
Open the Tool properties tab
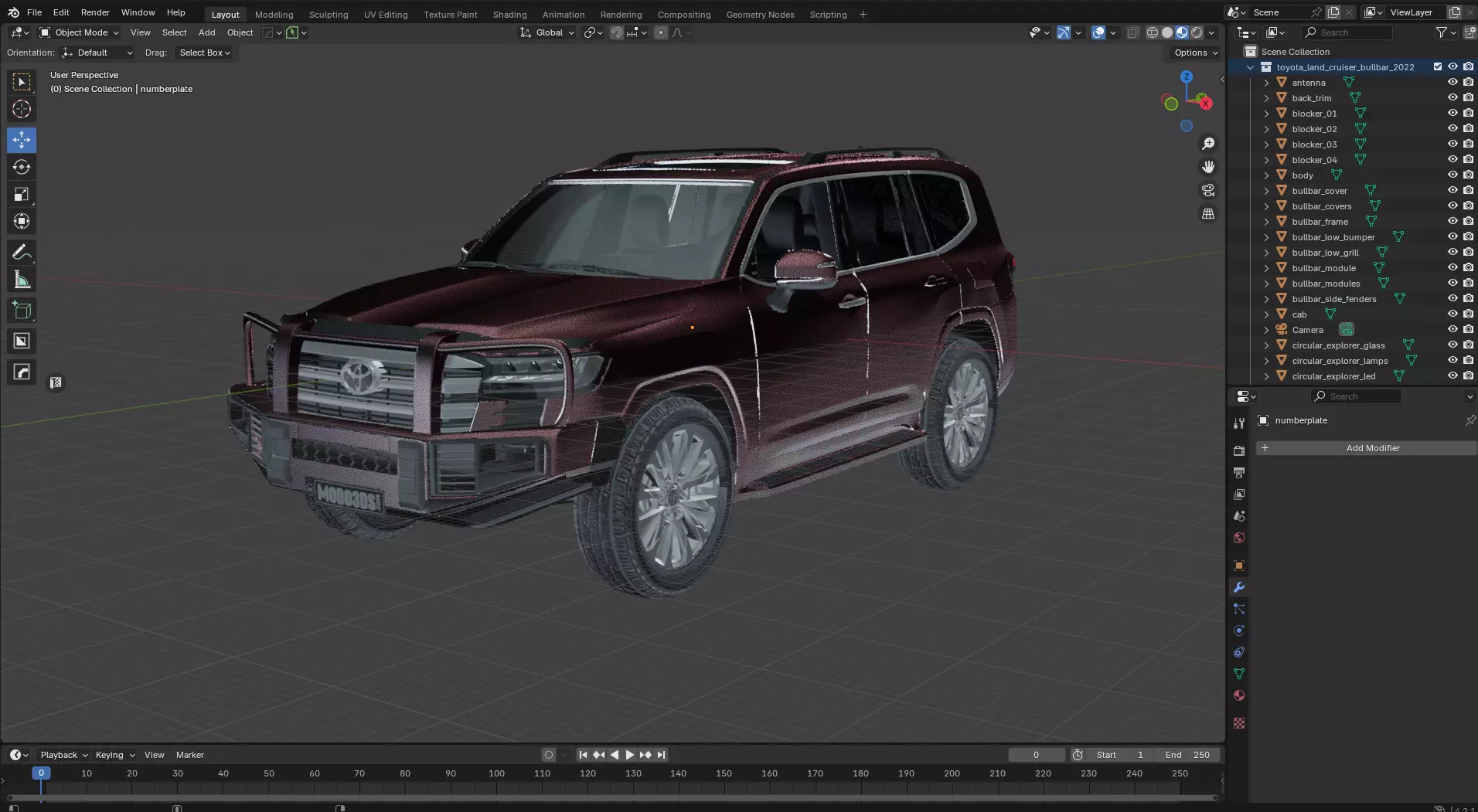(1239, 423)
